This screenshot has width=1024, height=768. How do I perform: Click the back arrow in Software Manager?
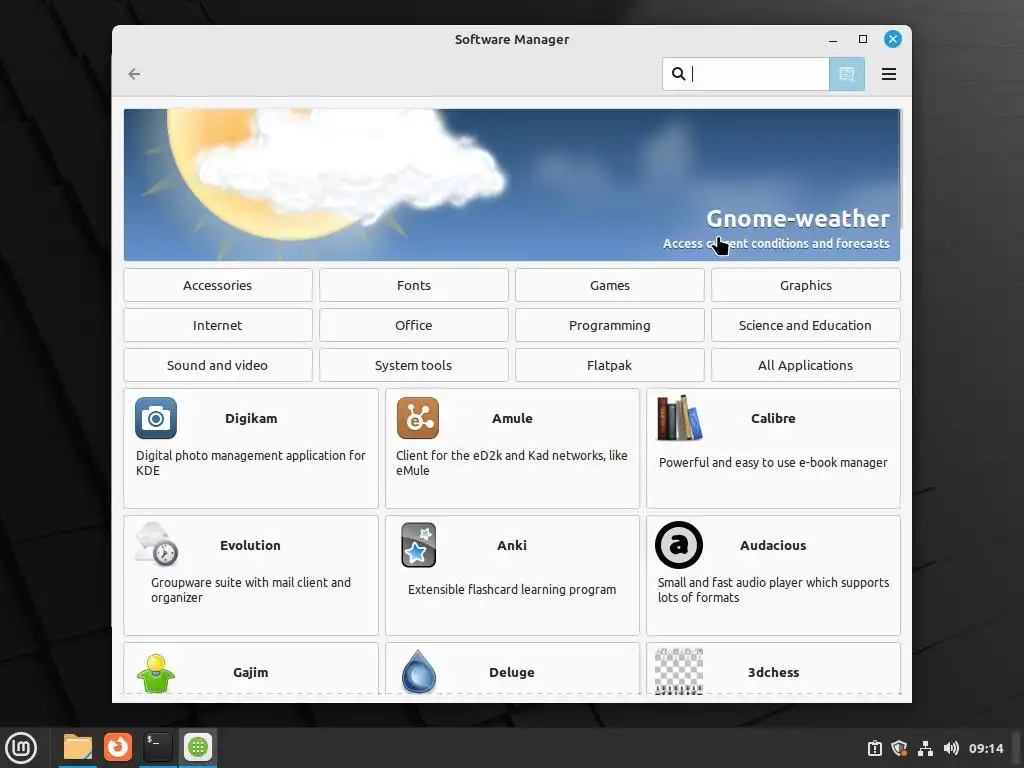coord(135,74)
